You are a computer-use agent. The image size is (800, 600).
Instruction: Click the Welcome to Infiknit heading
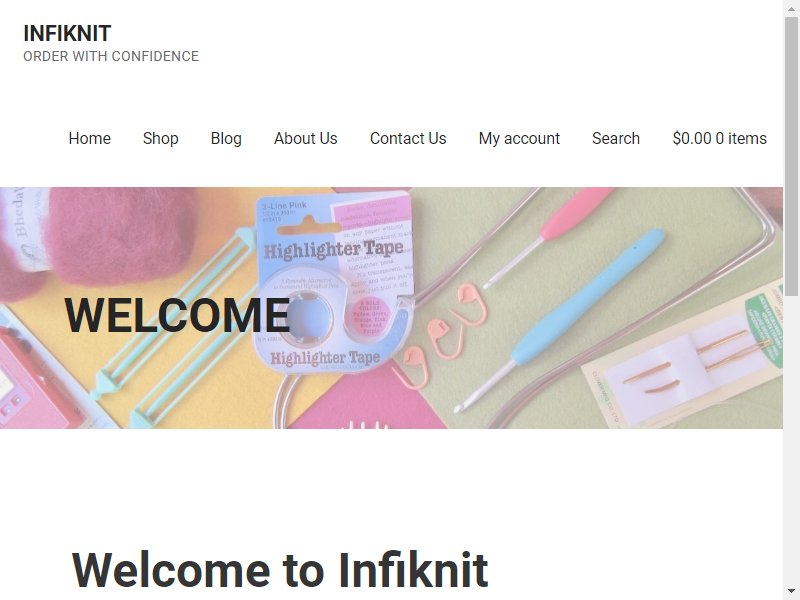coord(280,570)
